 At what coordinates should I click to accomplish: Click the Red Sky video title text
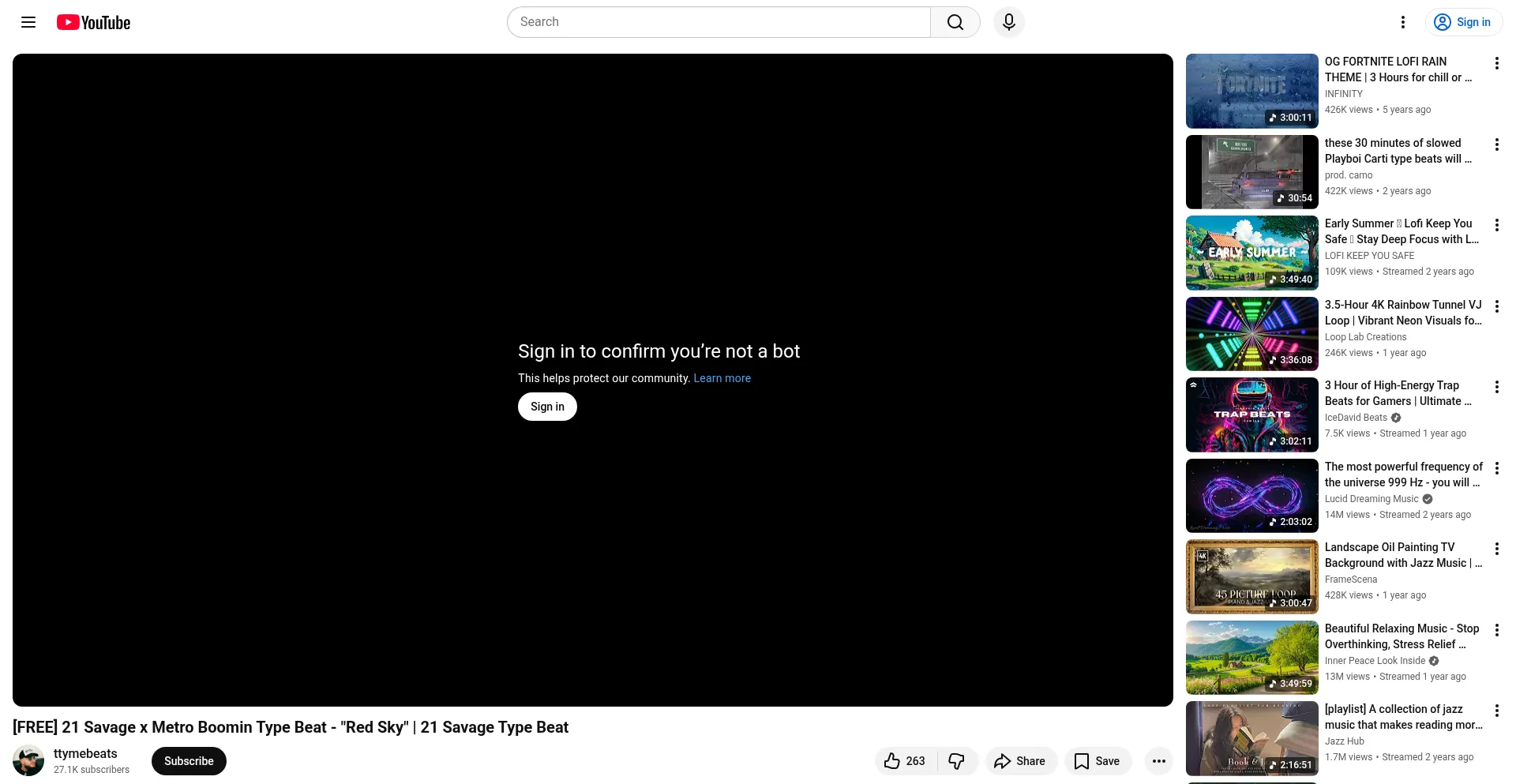click(x=291, y=727)
